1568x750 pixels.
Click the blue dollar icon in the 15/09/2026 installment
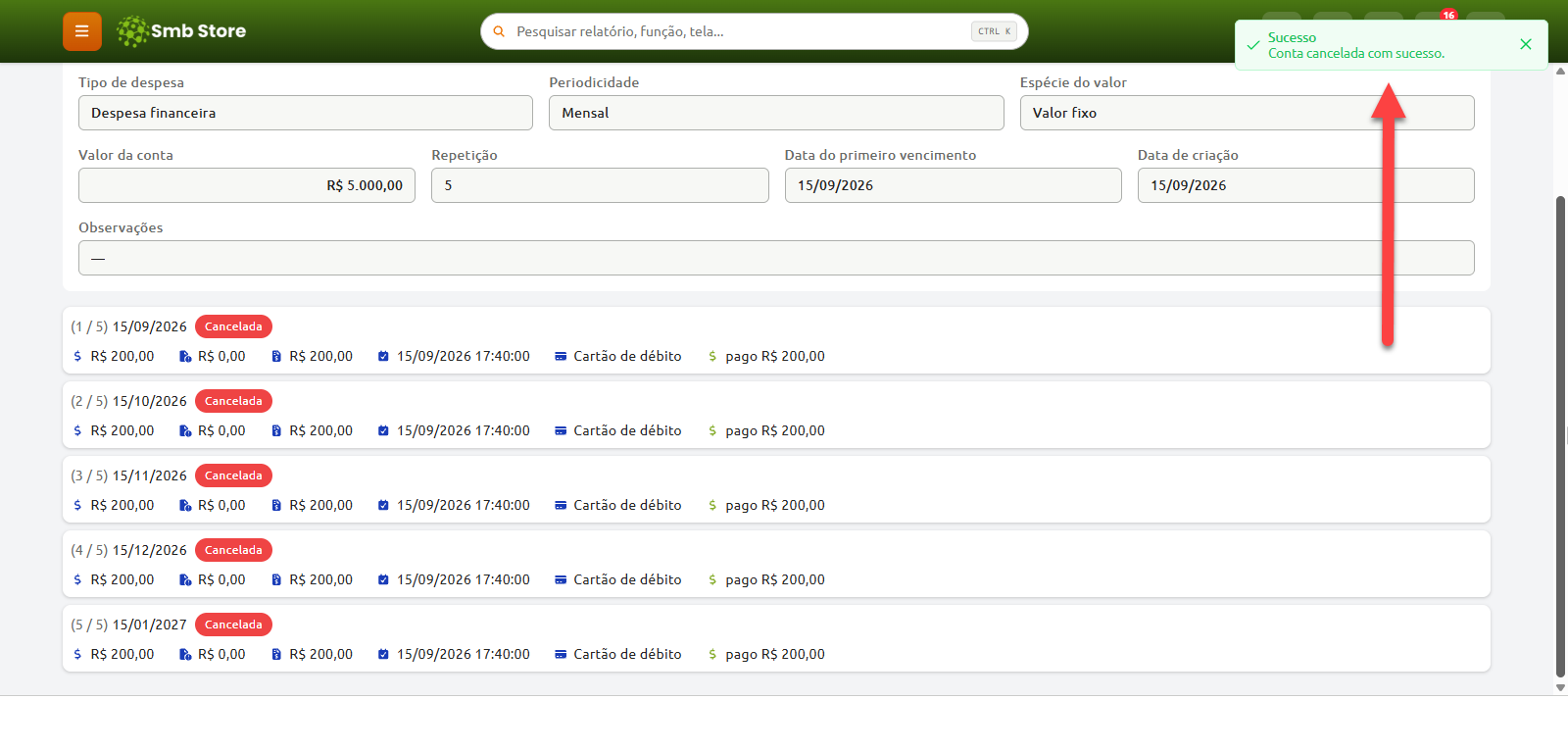coord(77,356)
